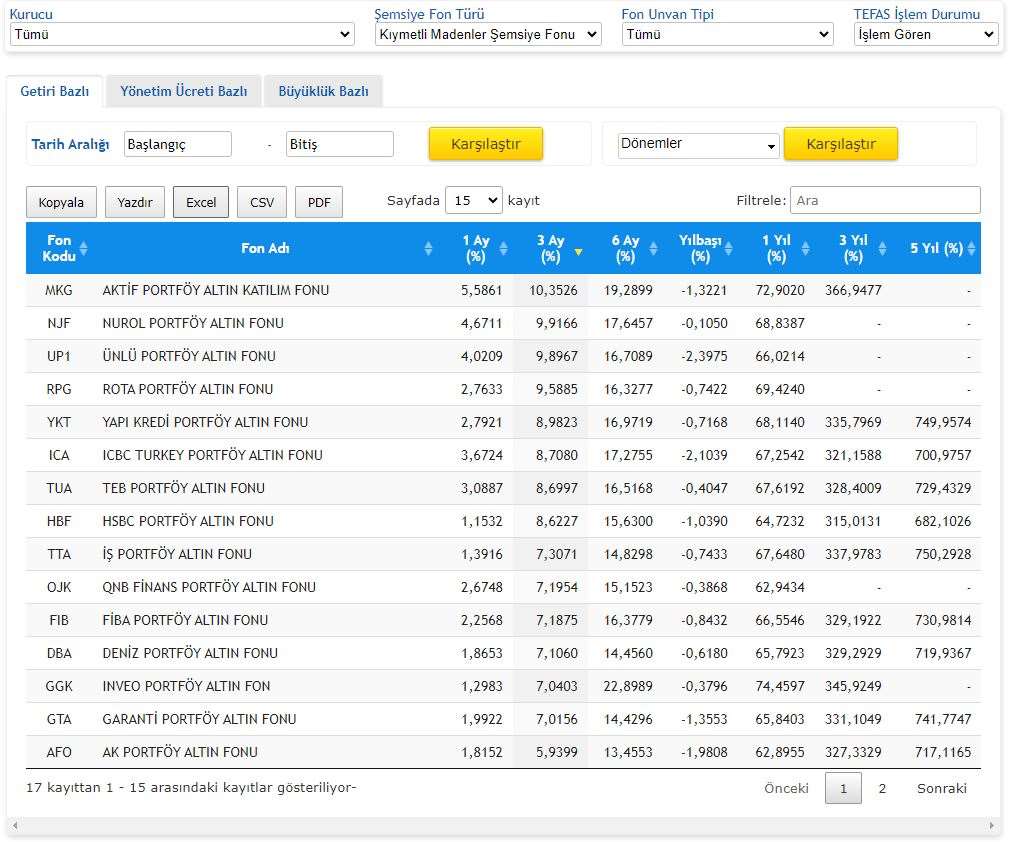Click the Filtrele search box
This screenshot has height=842, width=1018.
(x=885, y=201)
